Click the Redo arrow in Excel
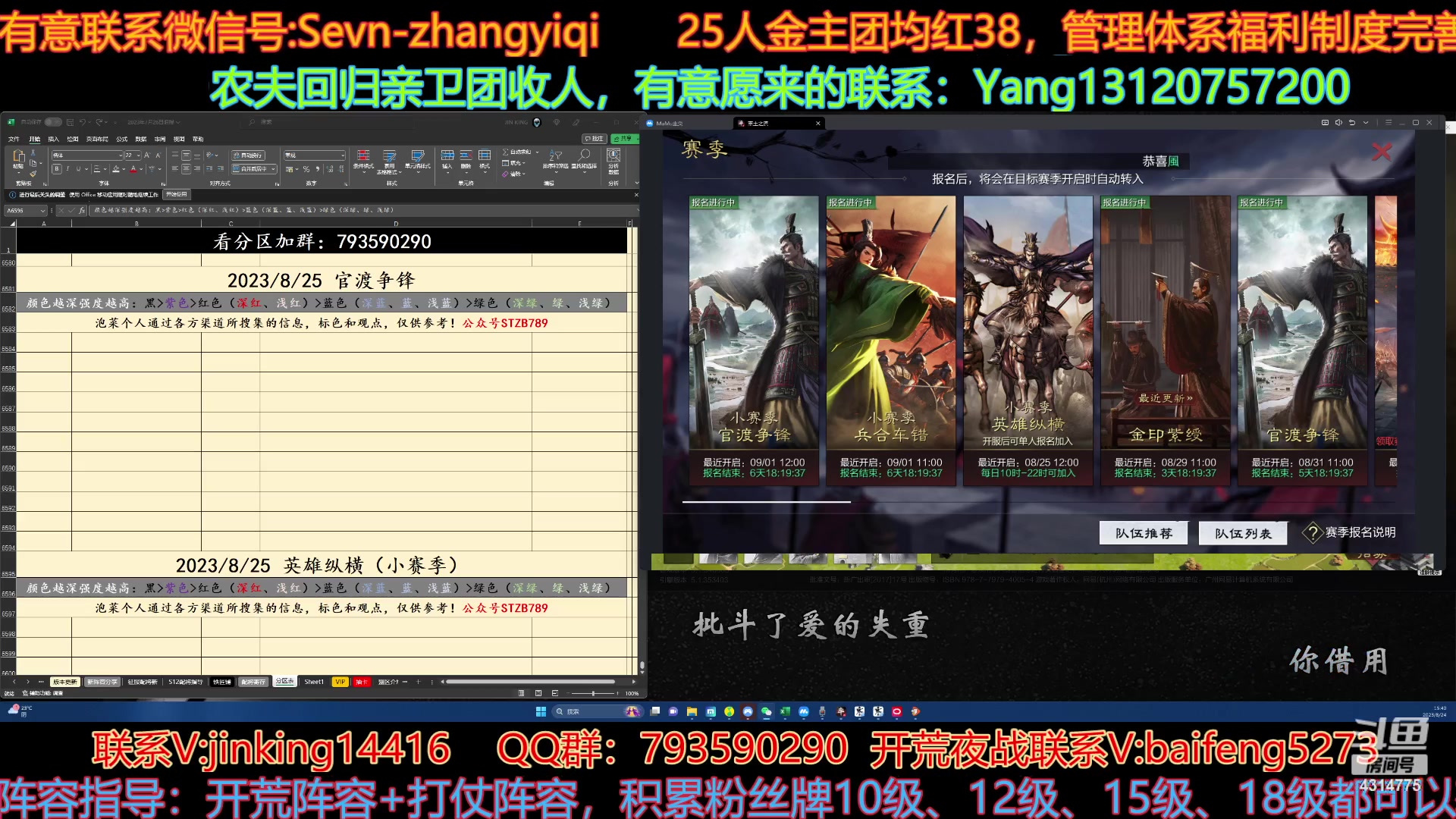Viewport: 1456px width, 819px height. (99, 122)
